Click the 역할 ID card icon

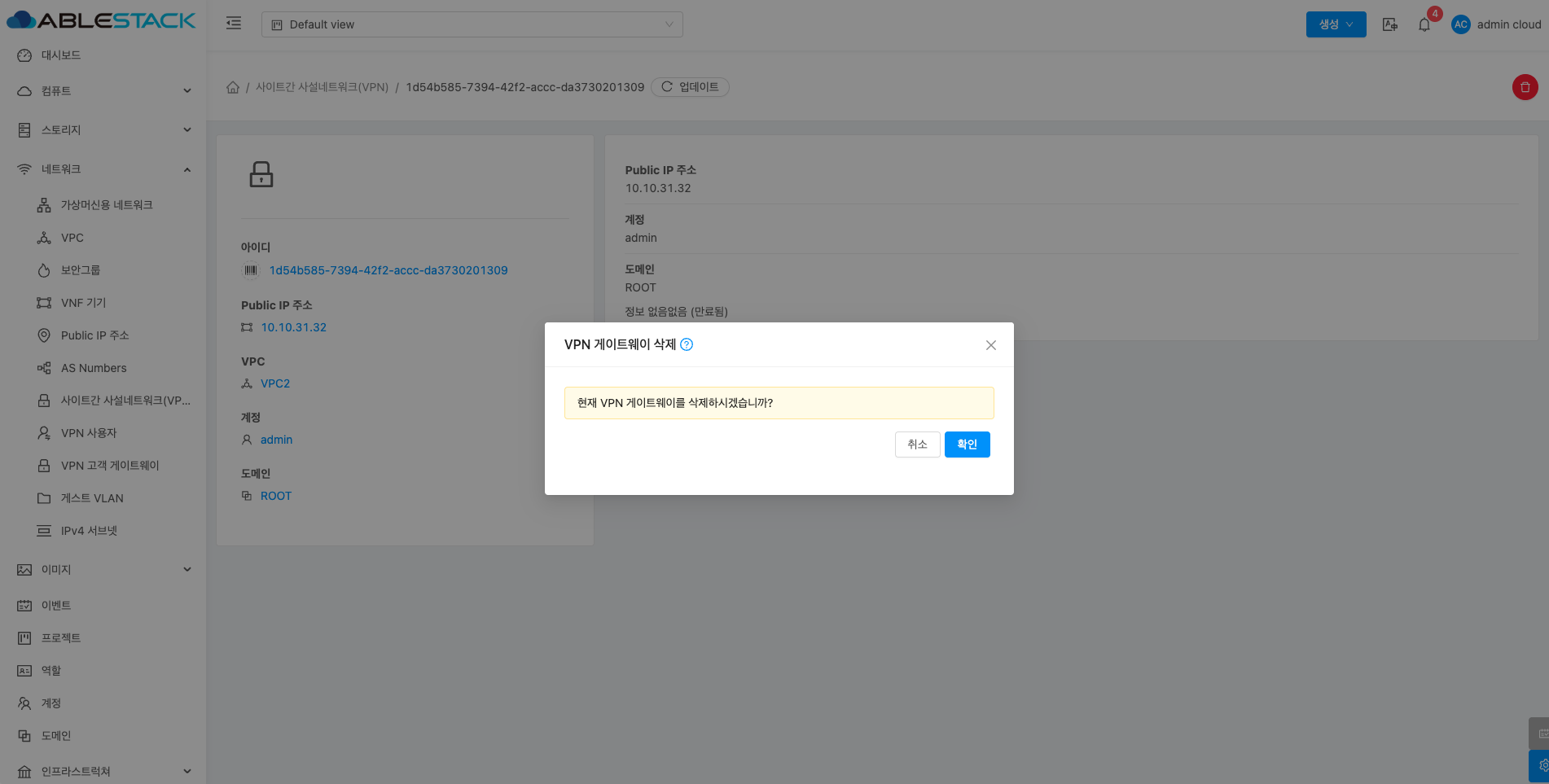tap(24, 671)
